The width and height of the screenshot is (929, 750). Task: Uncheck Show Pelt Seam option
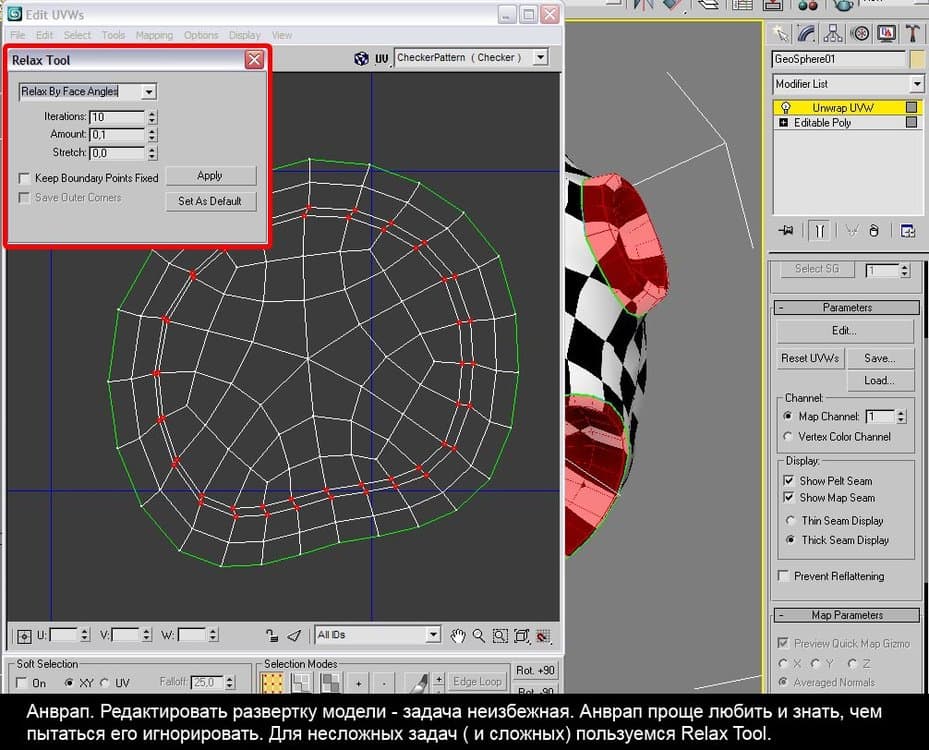tap(788, 481)
